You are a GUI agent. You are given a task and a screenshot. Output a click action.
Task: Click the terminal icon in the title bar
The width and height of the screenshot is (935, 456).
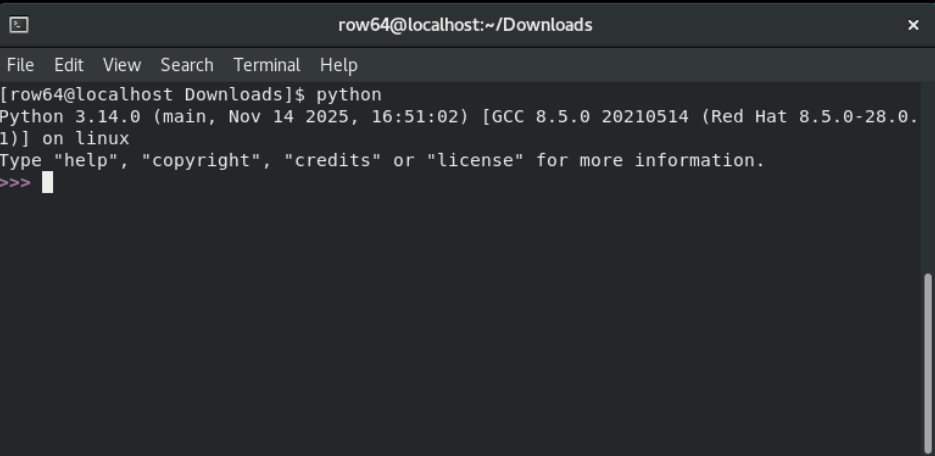[19, 25]
